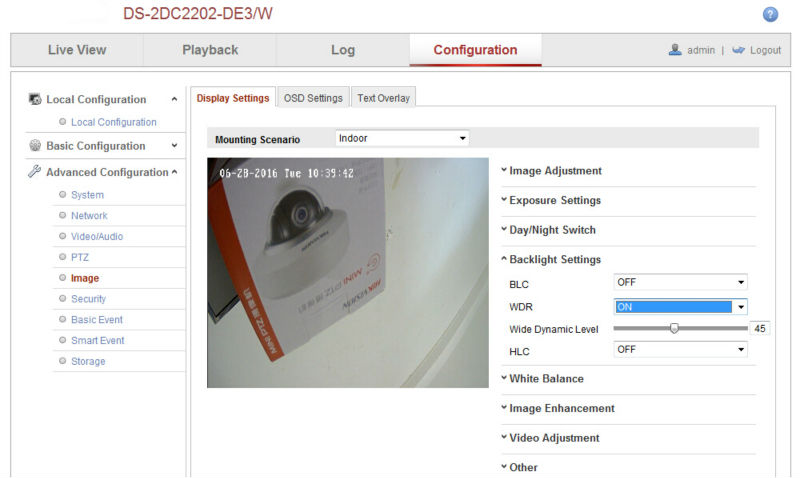Click the Wide Dynamic Level value field
800x478 pixels.
[x=760, y=328]
